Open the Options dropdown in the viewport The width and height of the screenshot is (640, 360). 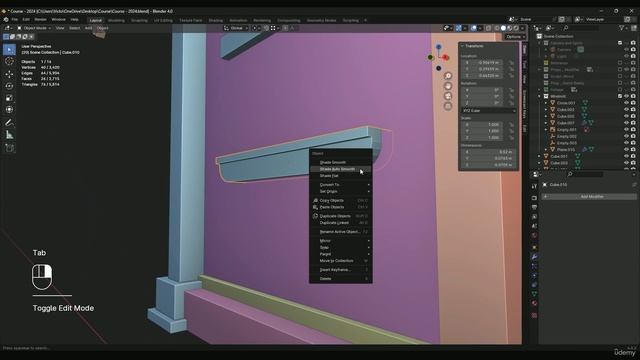click(515, 37)
